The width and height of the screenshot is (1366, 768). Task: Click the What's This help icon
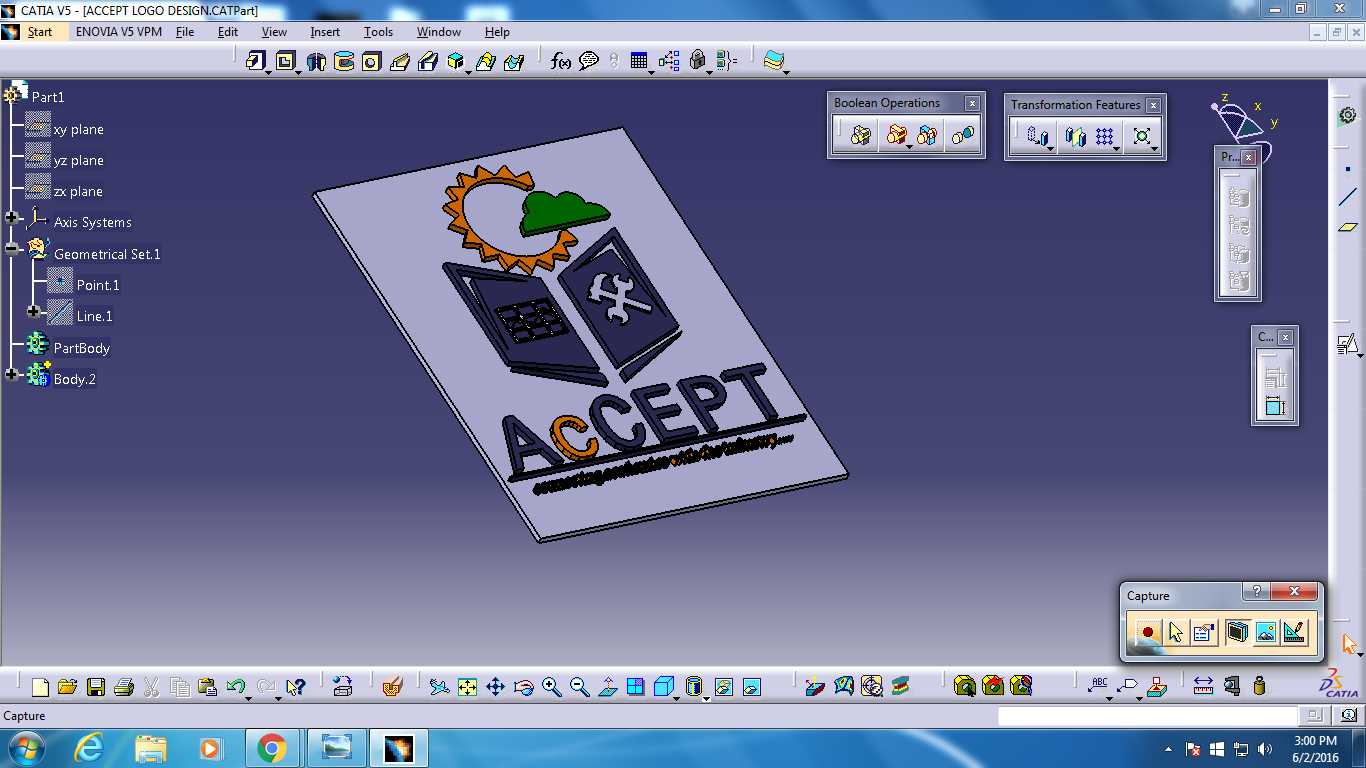point(295,687)
